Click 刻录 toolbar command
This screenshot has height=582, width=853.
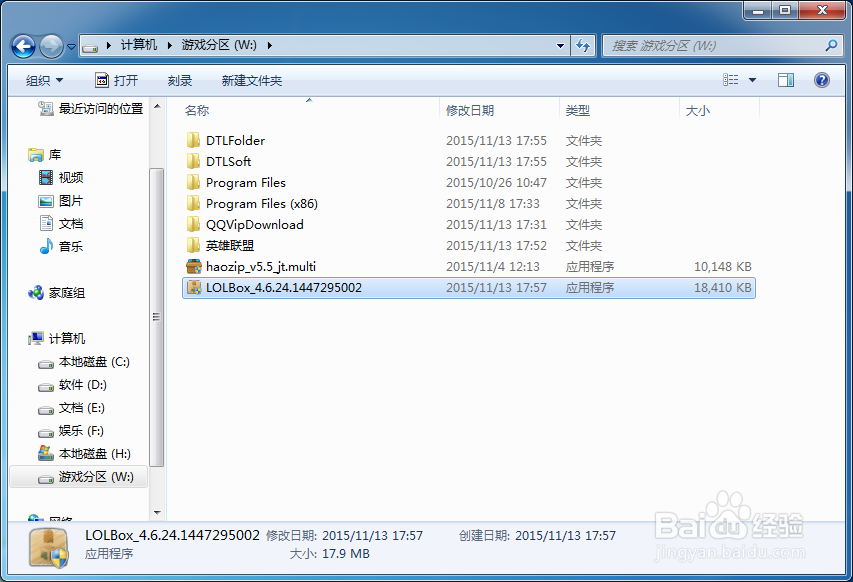180,81
